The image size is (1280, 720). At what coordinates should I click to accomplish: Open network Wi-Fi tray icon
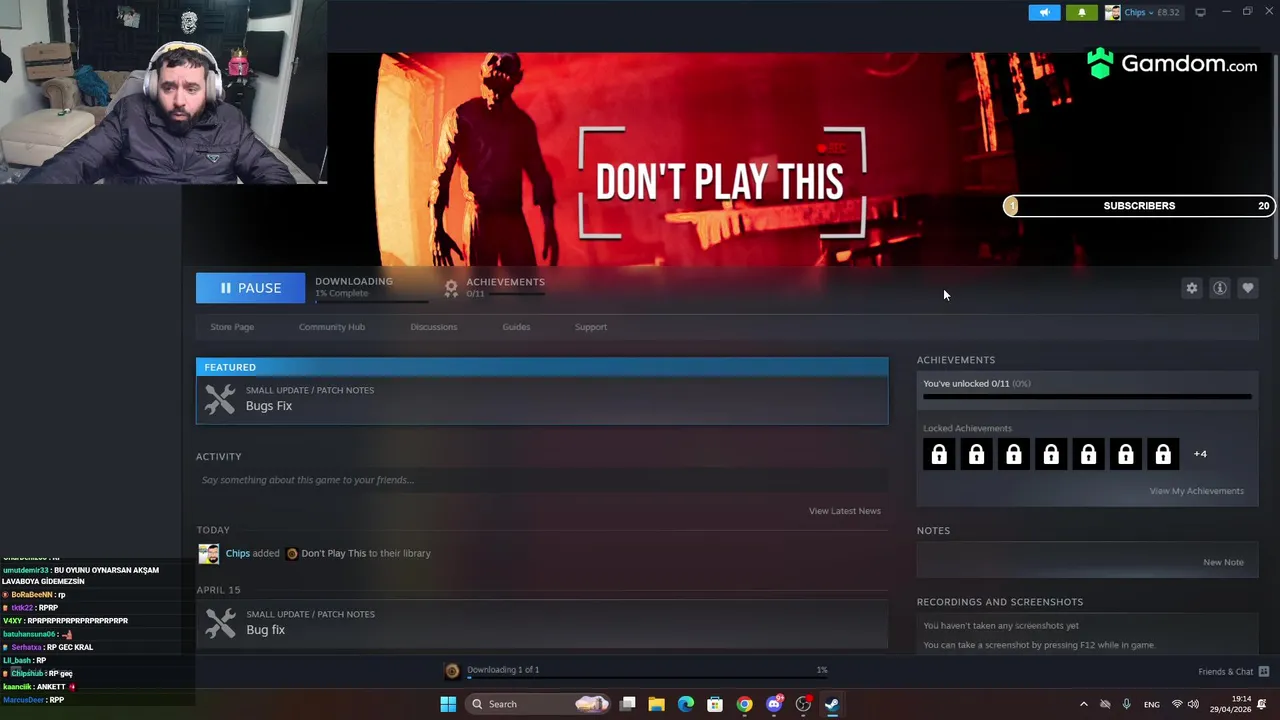click(1177, 704)
